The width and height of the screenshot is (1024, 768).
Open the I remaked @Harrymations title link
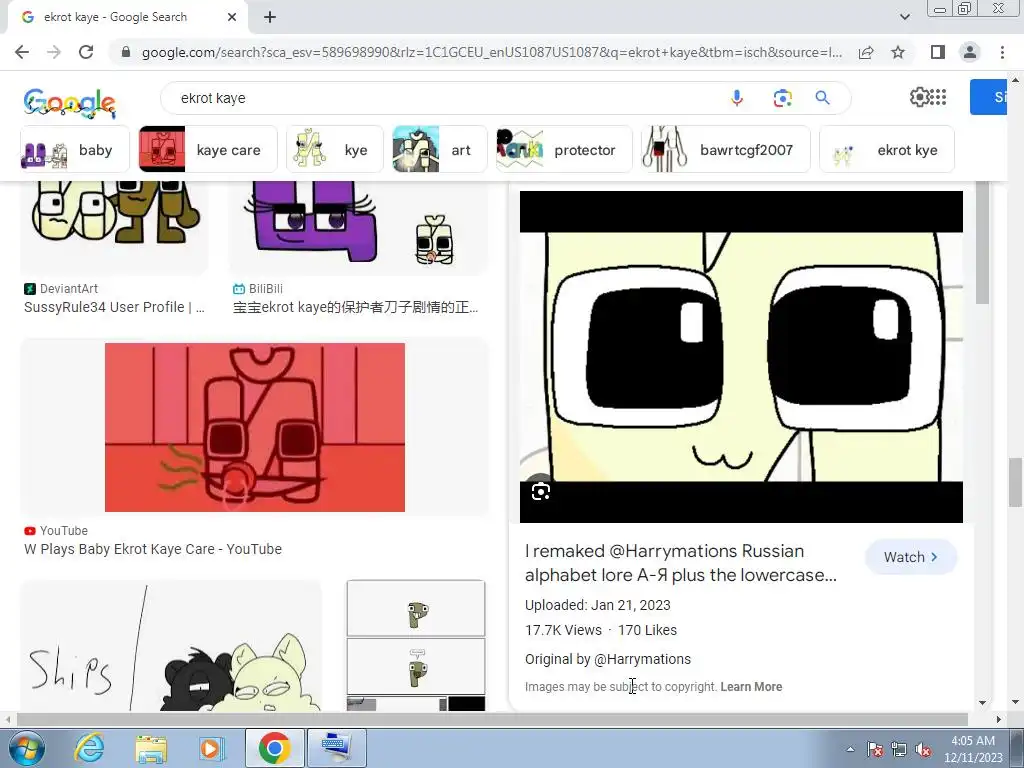tap(680, 563)
